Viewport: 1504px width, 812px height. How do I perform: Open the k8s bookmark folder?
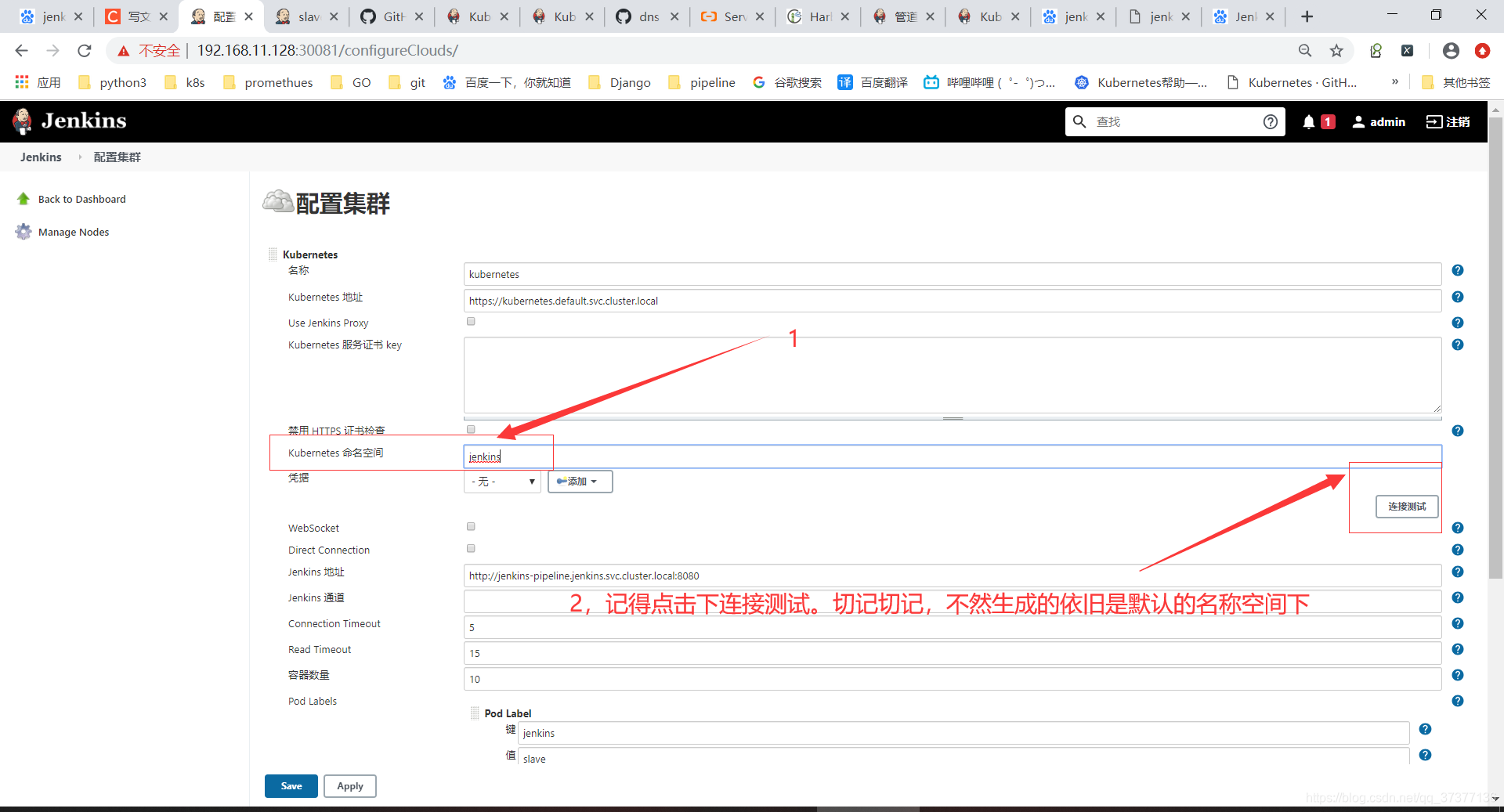[185, 82]
